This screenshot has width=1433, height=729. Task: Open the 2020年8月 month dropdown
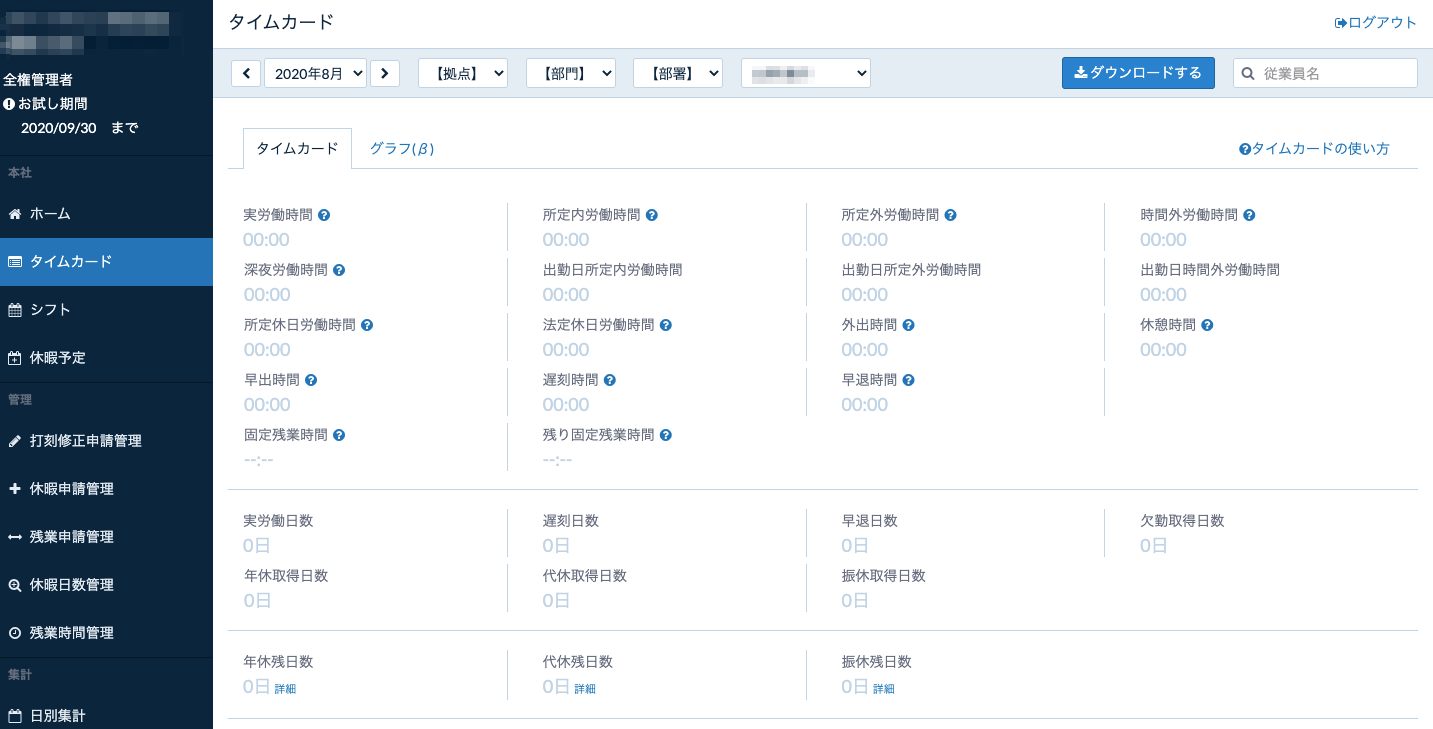click(315, 73)
